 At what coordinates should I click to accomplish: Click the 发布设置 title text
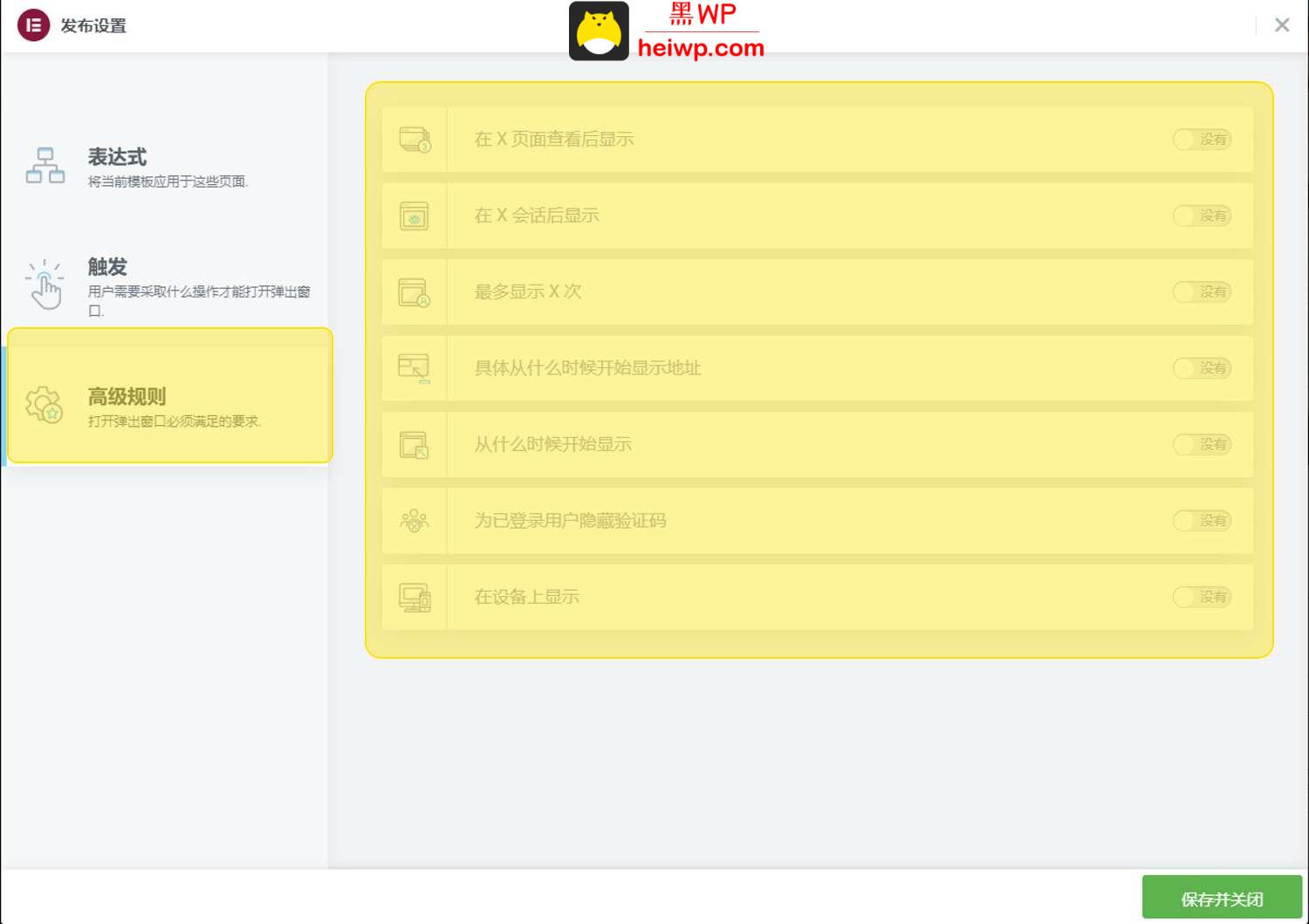tap(93, 26)
